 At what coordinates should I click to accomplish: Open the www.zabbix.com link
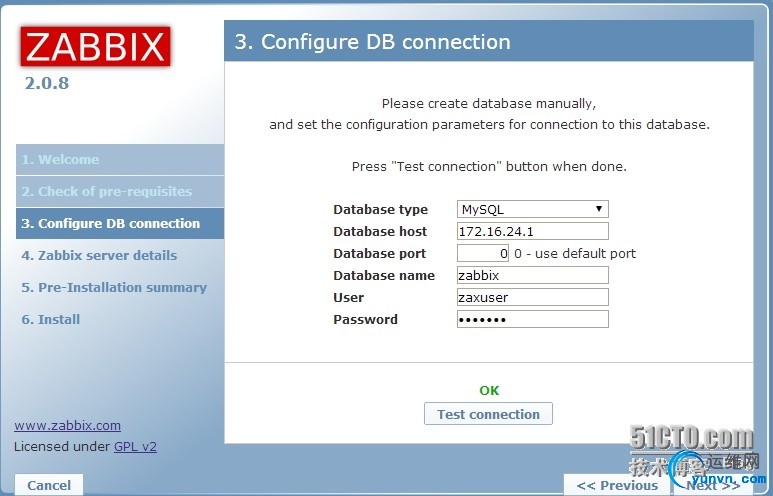(68, 425)
